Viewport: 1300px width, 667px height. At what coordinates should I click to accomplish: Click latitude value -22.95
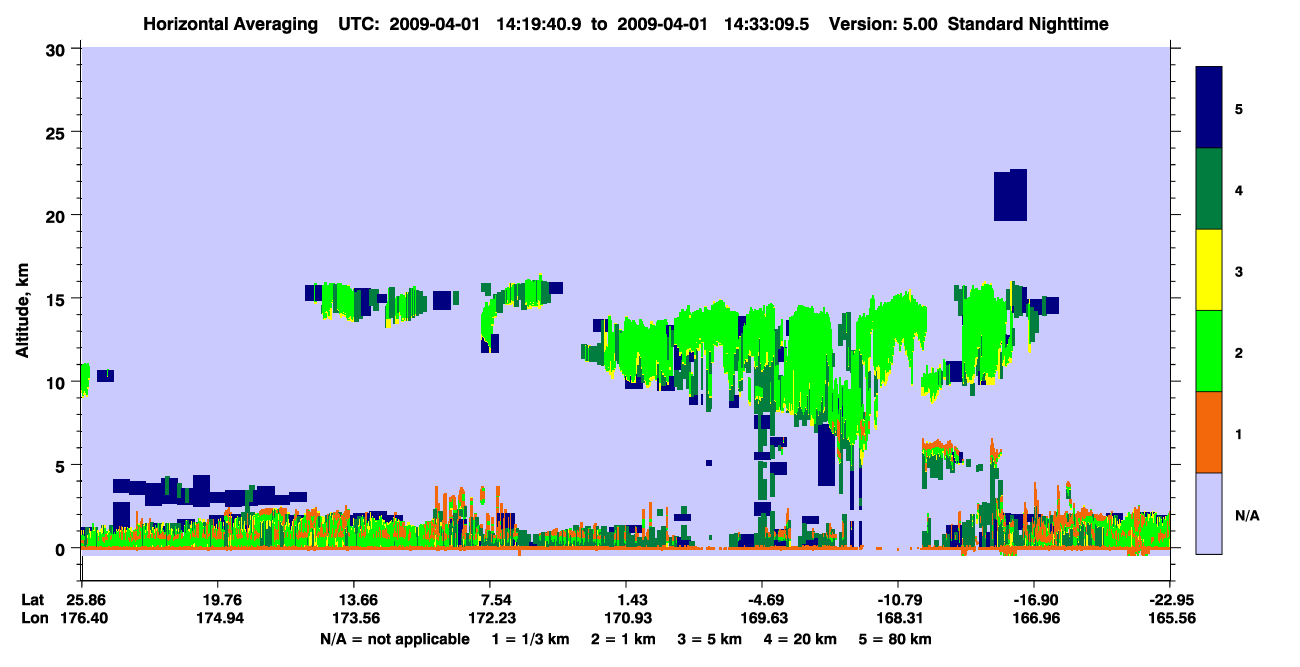click(1170, 600)
